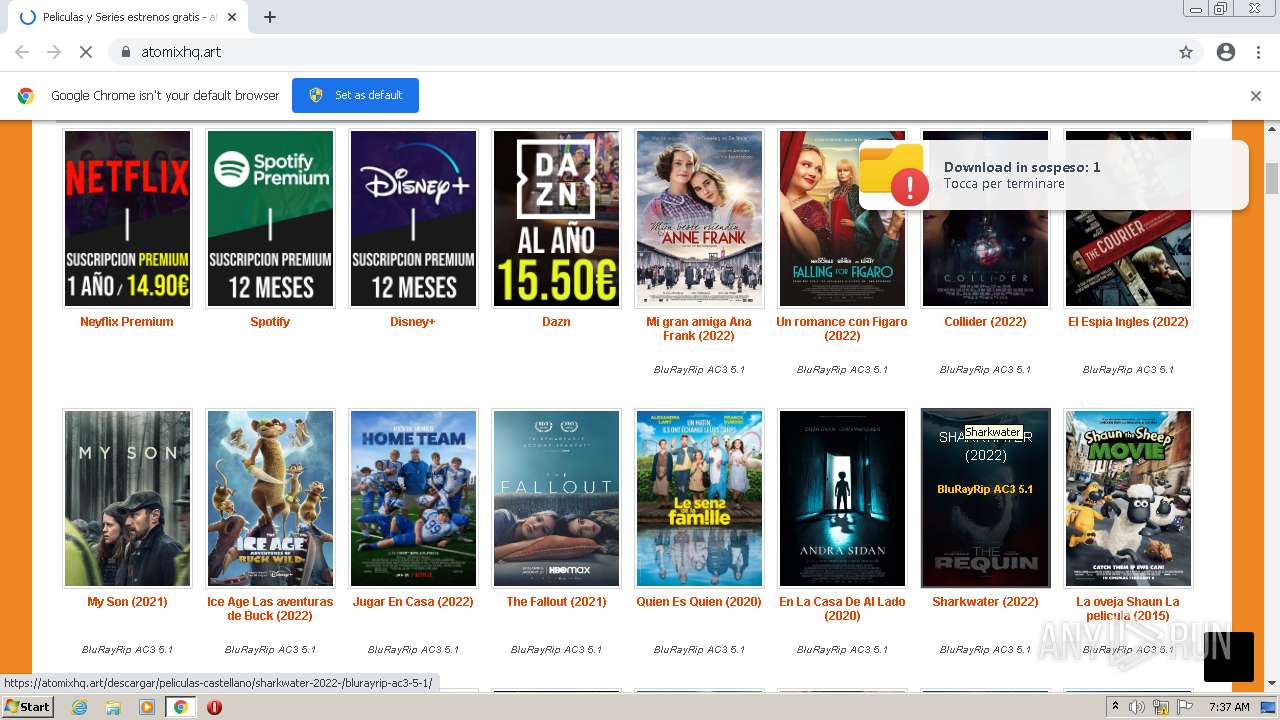Open En La Casa De Al Lado link
Viewport: 1280px width, 720px height.
coord(842,609)
